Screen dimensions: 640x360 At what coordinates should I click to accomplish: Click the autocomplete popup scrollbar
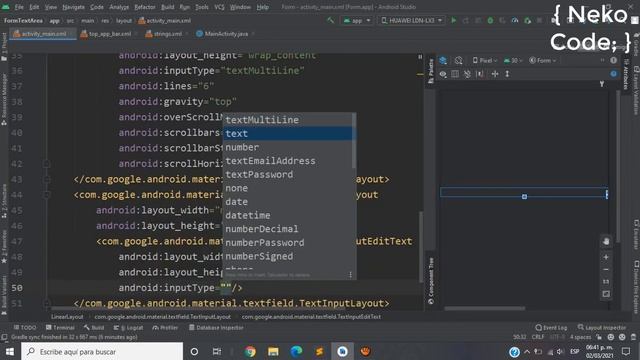pos(354,141)
